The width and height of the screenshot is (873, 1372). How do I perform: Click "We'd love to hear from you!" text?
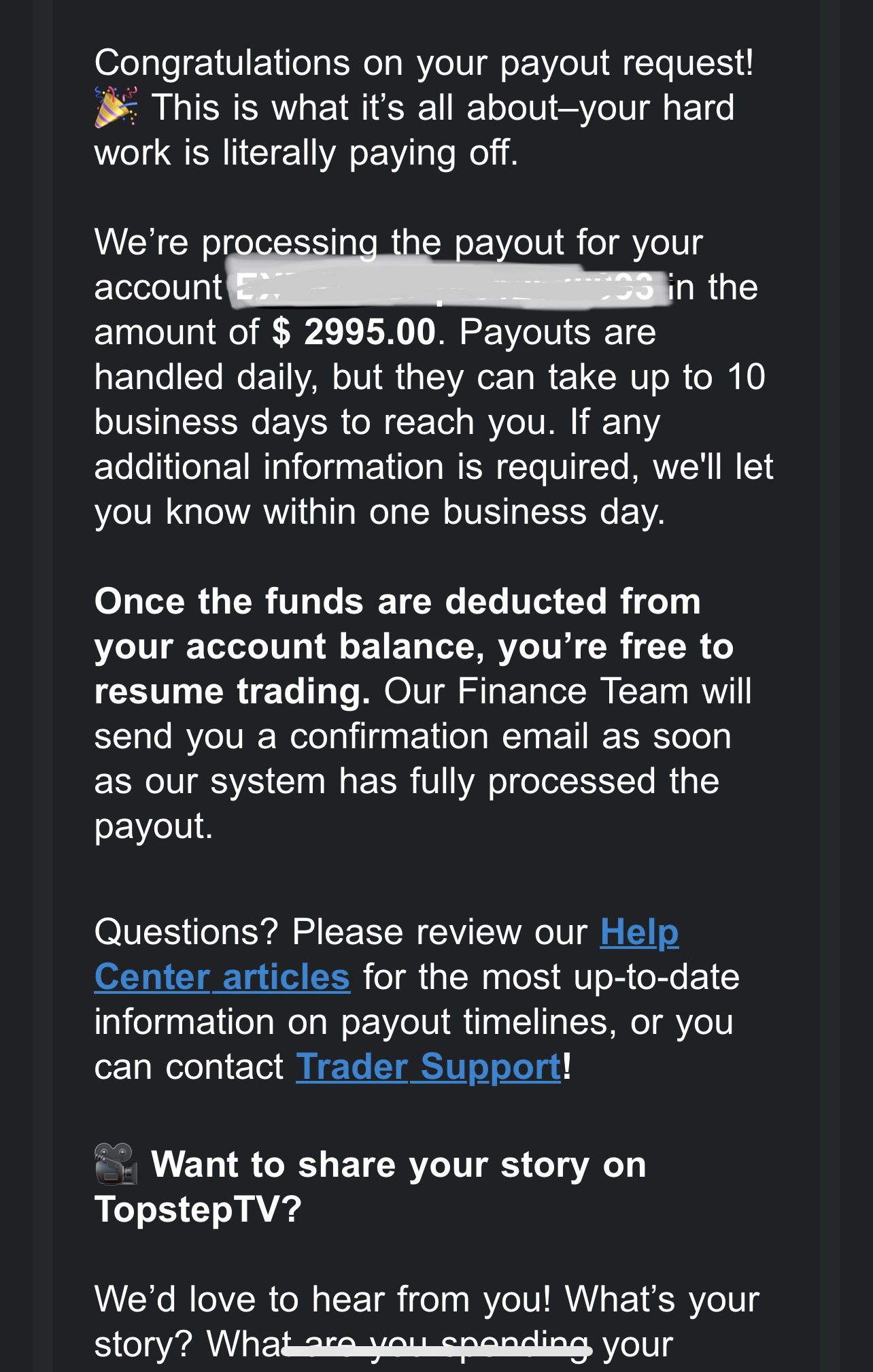pos(322,1299)
